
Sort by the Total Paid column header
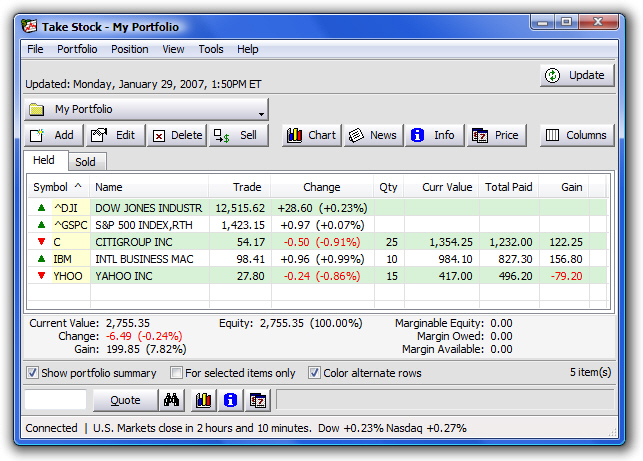point(509,187)
